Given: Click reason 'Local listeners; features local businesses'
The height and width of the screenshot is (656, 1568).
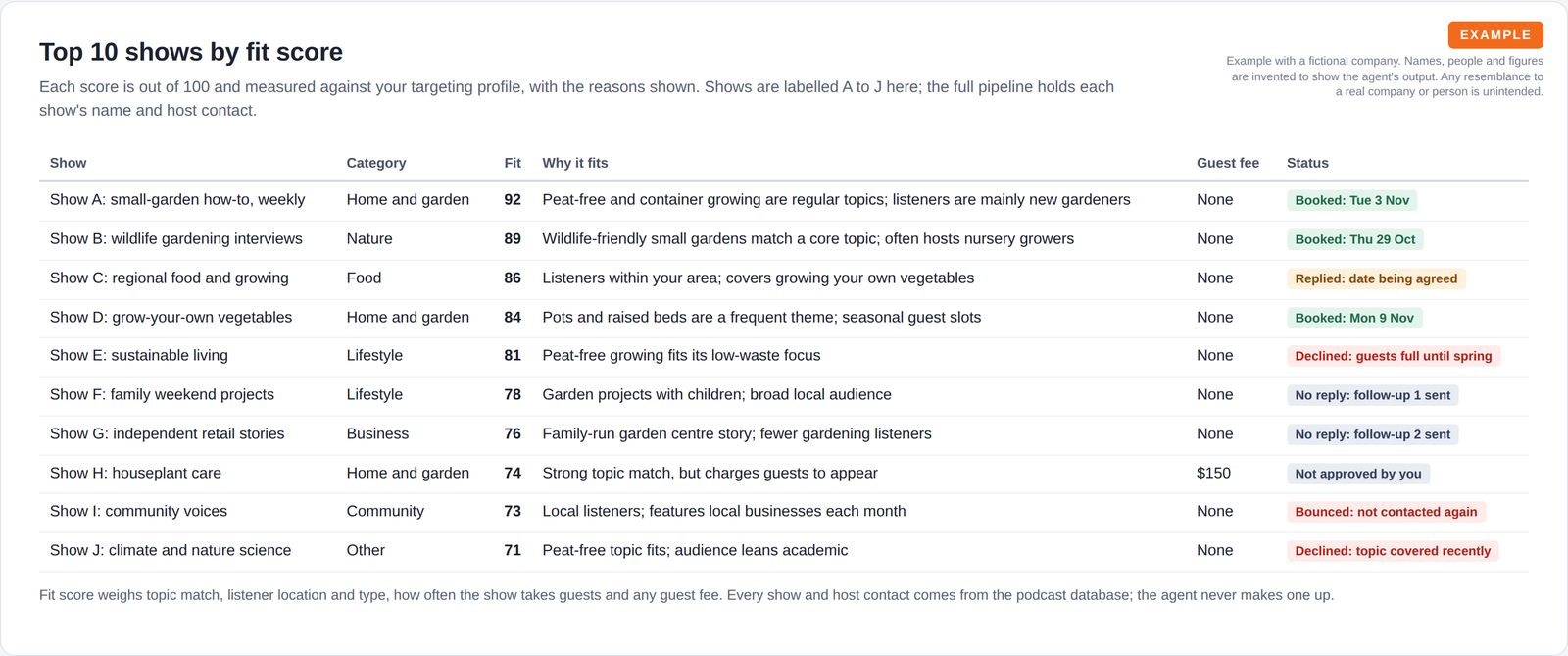Looking at the screenshot, I should tap(724, 512).
